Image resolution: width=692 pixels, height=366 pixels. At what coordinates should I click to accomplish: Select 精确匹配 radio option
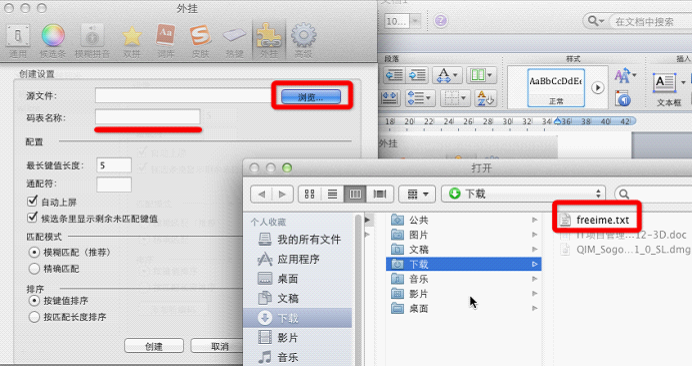tap(34, 268)
